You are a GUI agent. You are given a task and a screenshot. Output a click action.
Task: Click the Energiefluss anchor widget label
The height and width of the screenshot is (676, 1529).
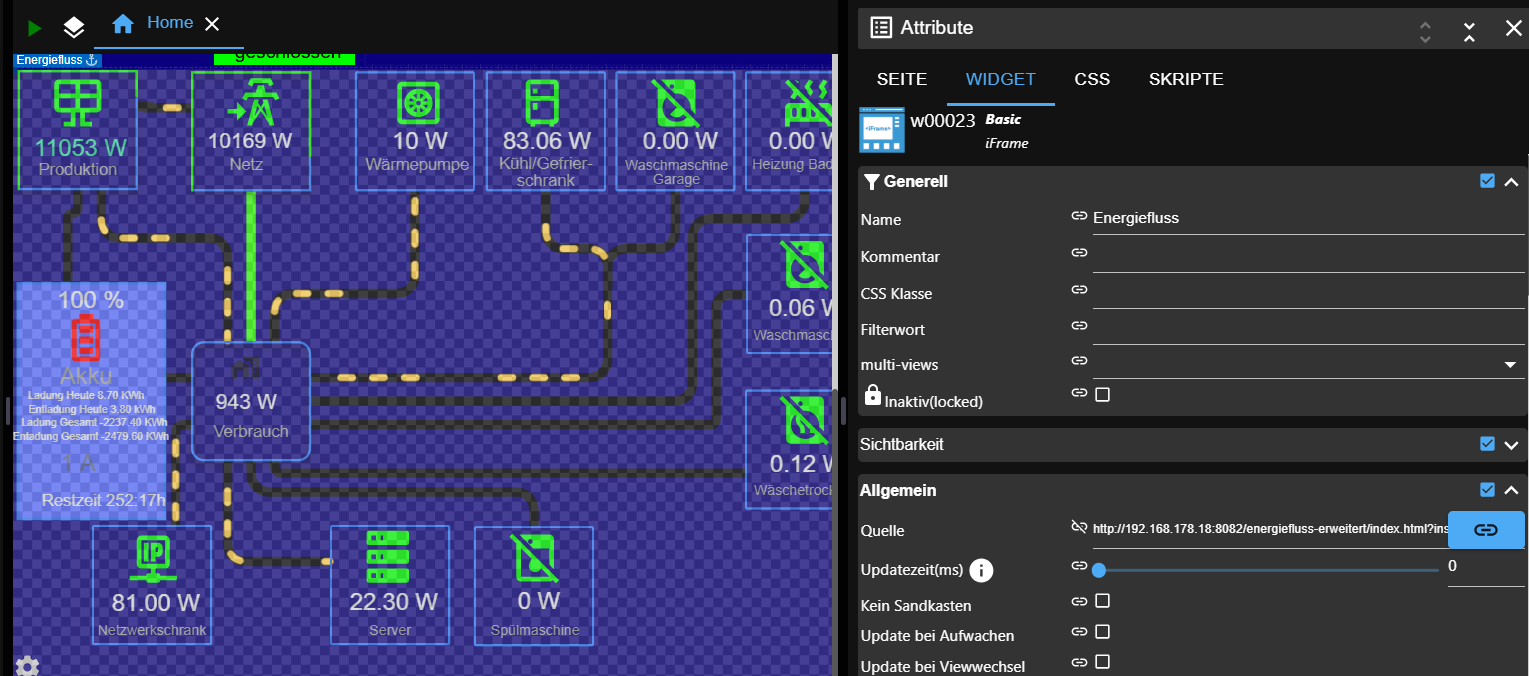pos(58,60)
